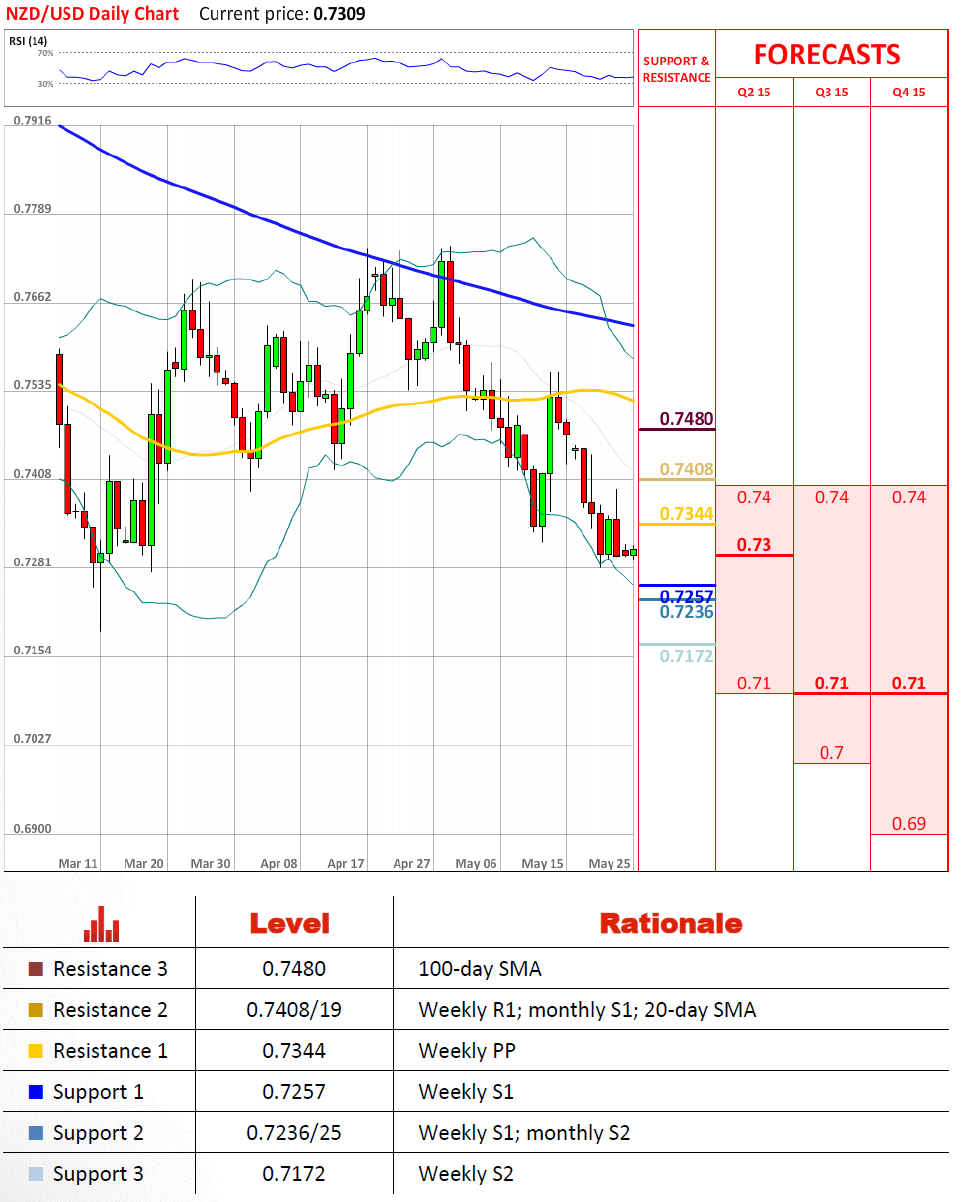
Task: Click the 0.69 Q4 forecast low value
Action: click(x=909, y=824)
